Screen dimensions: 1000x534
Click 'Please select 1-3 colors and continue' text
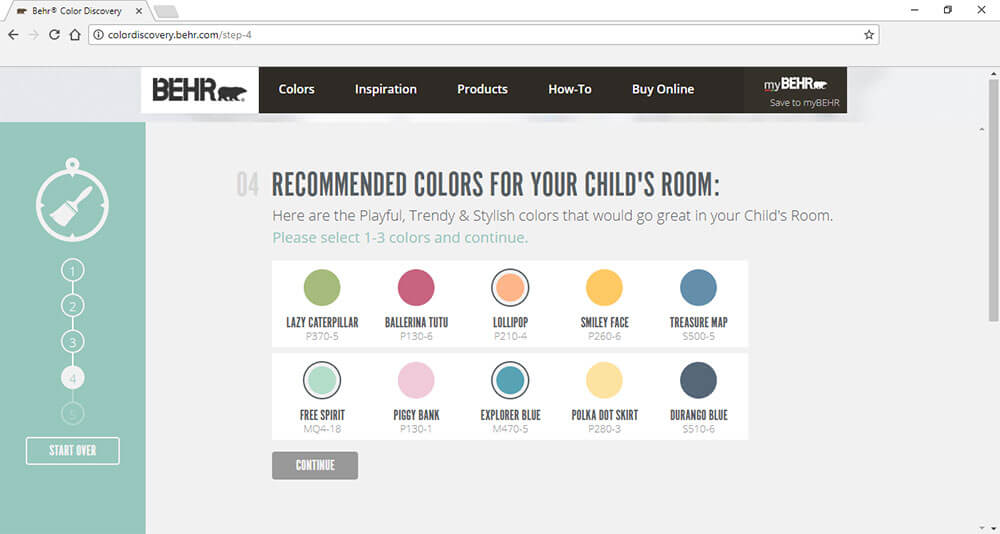(400, 238)
